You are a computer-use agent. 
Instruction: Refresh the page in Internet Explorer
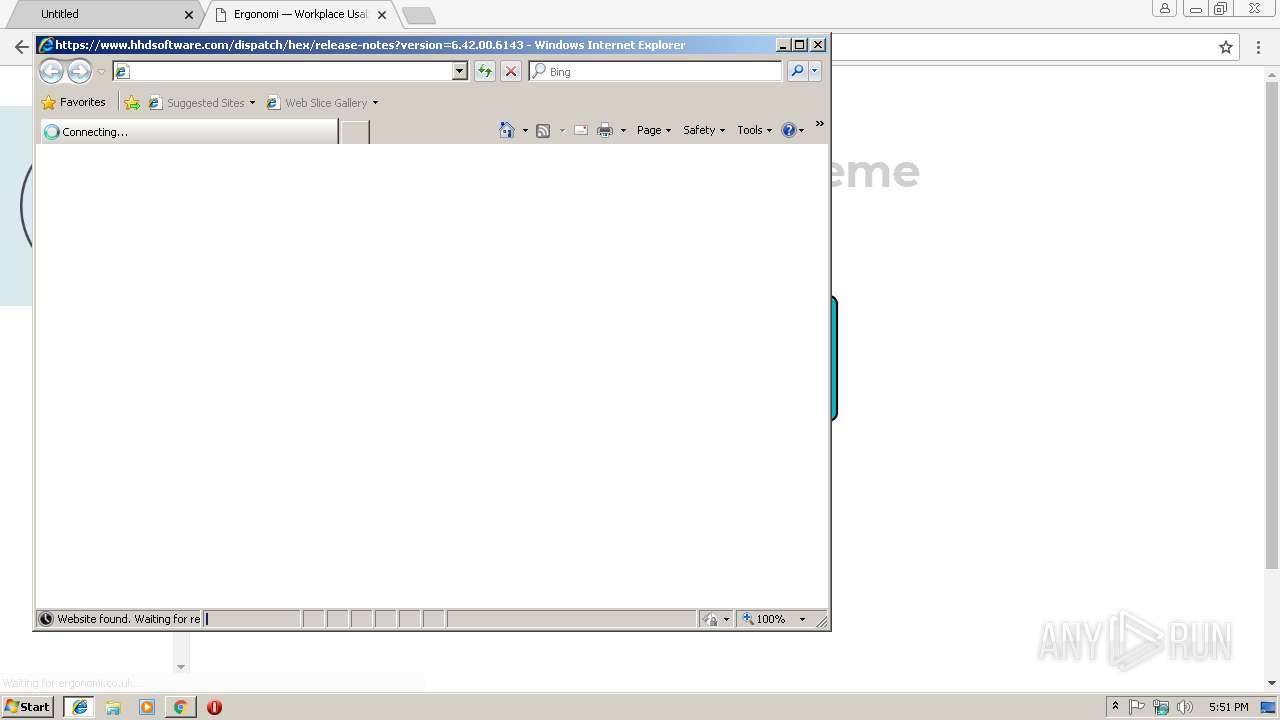point(484,71)
